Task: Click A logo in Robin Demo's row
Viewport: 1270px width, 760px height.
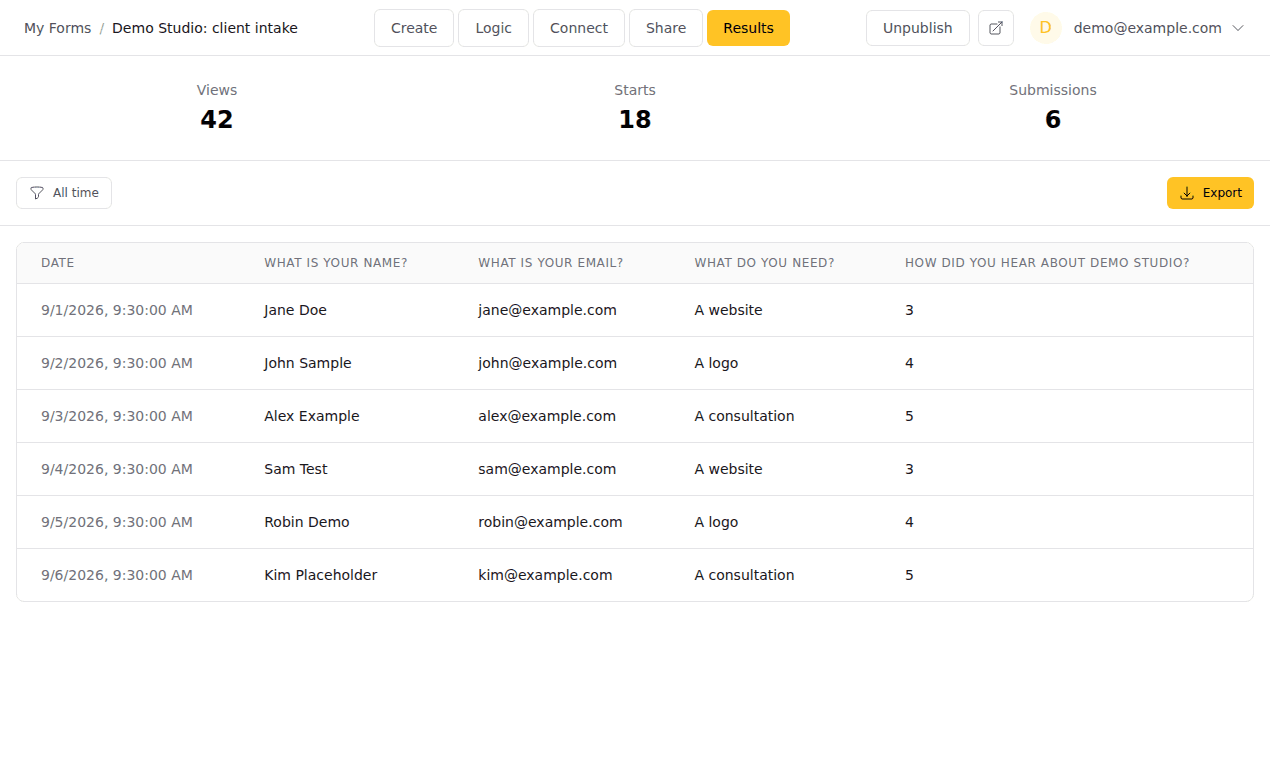Action: click(x=716, y=522)
